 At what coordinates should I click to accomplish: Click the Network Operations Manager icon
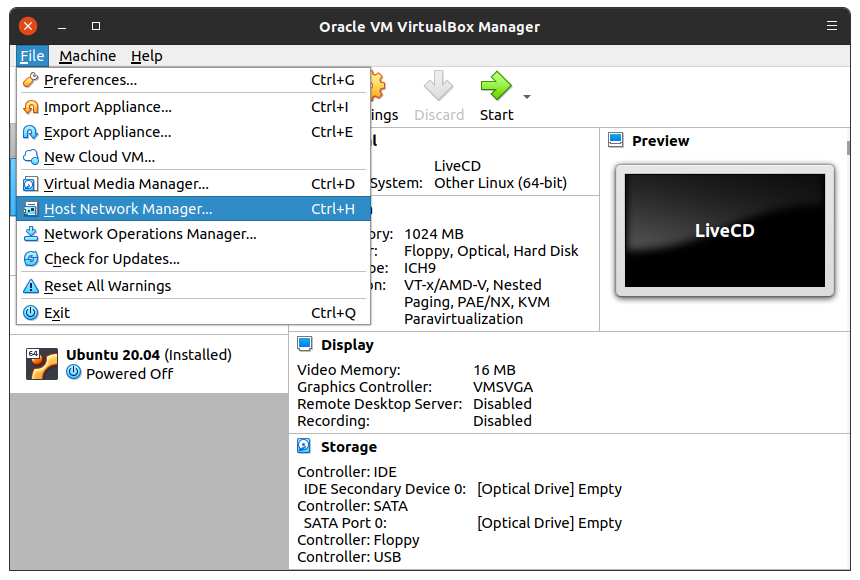(x=30, y=234)
